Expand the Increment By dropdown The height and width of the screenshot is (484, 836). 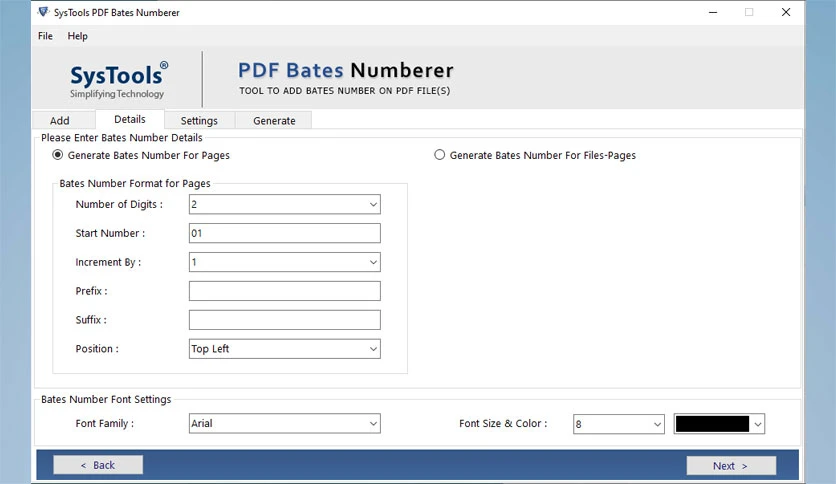pyautogui.click(x=285, y=262)
